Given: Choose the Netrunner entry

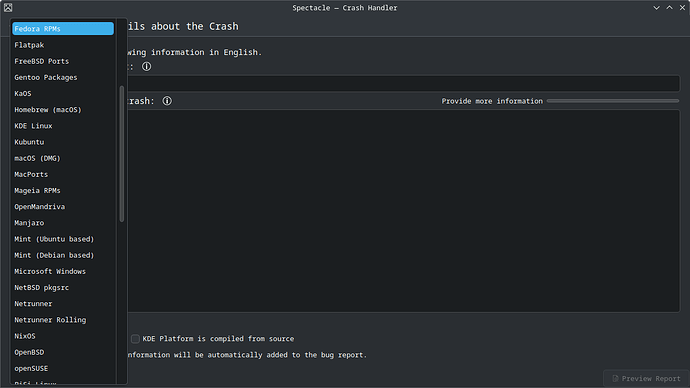Looking at the screenshot, I should coord(63,304).
